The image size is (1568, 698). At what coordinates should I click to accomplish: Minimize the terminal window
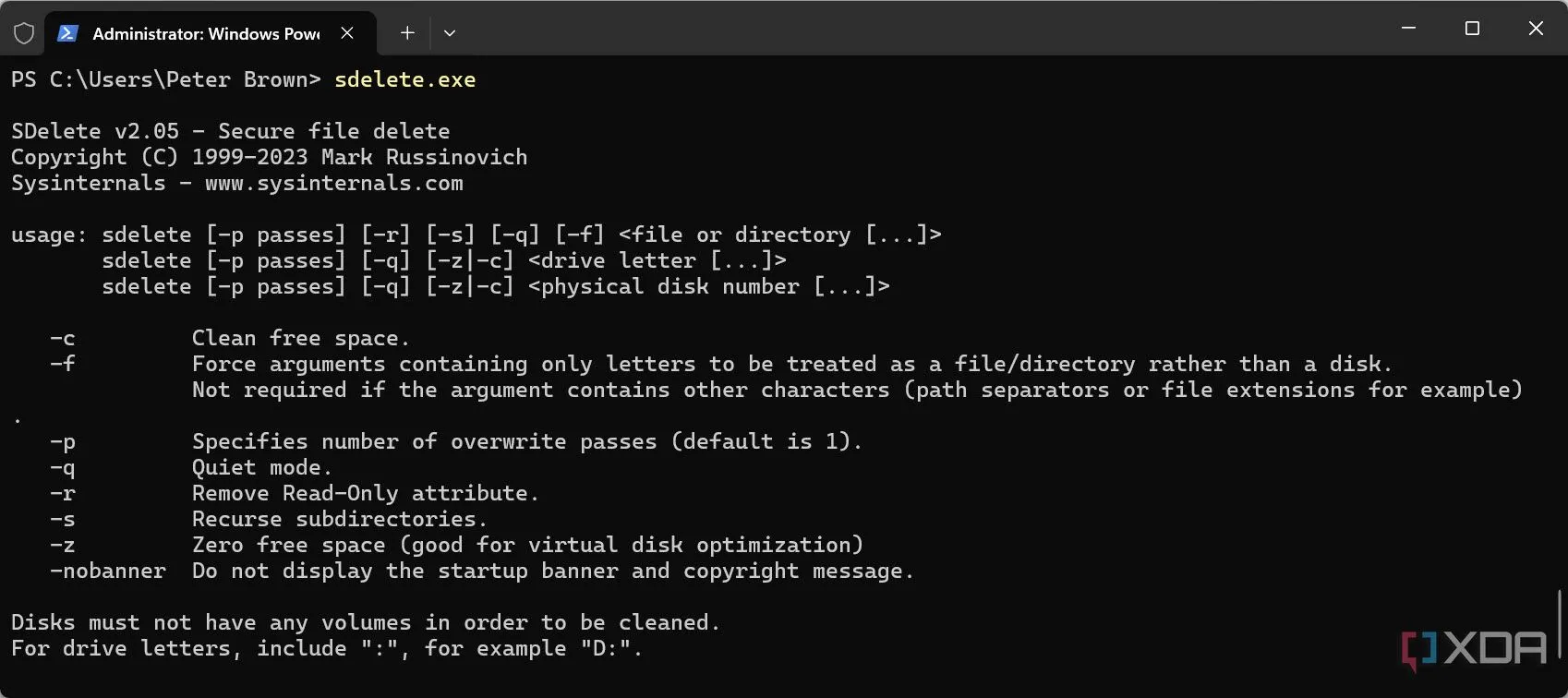click(1408, 29)
